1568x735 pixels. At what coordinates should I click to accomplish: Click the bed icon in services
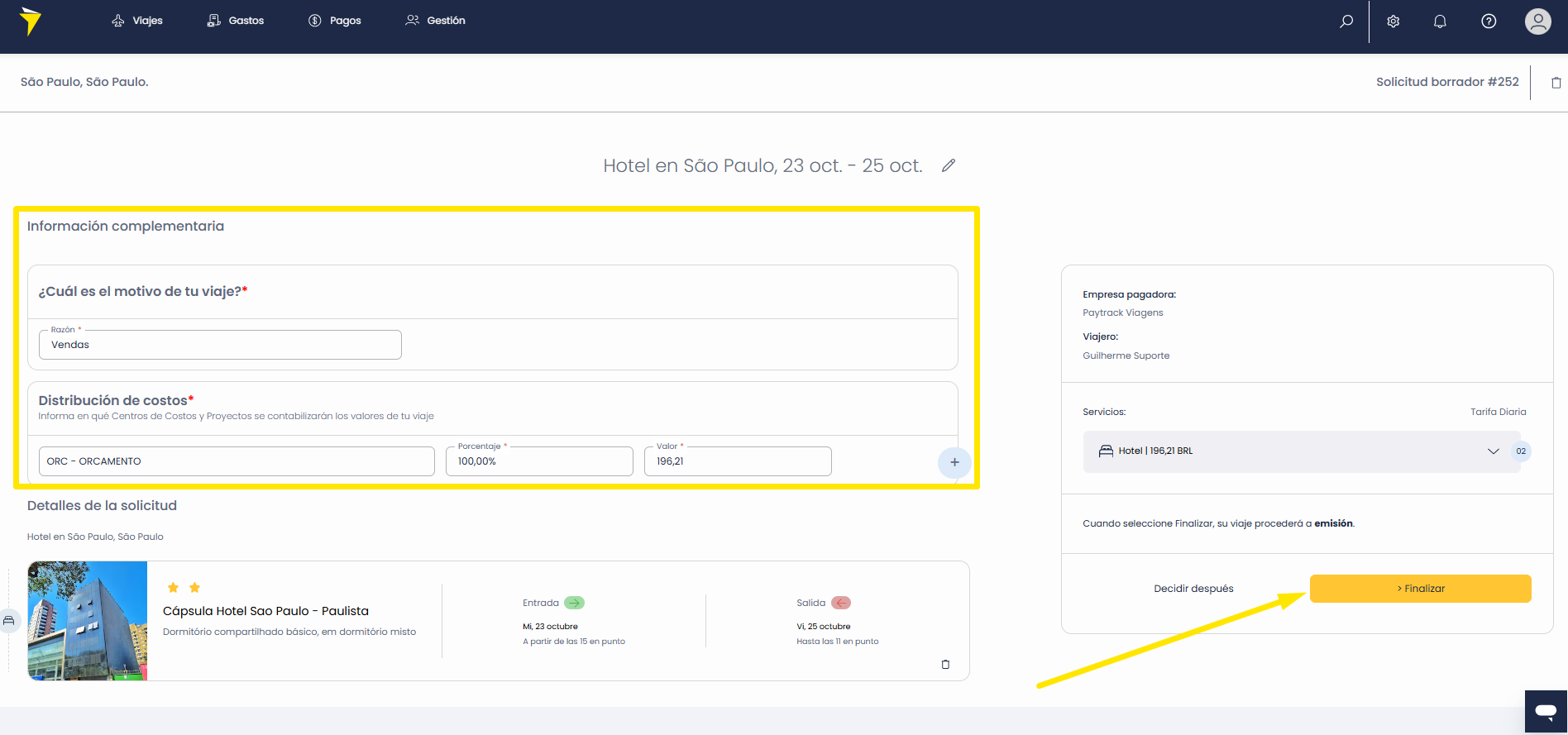pyautogui.click(x=1106, y=451)
